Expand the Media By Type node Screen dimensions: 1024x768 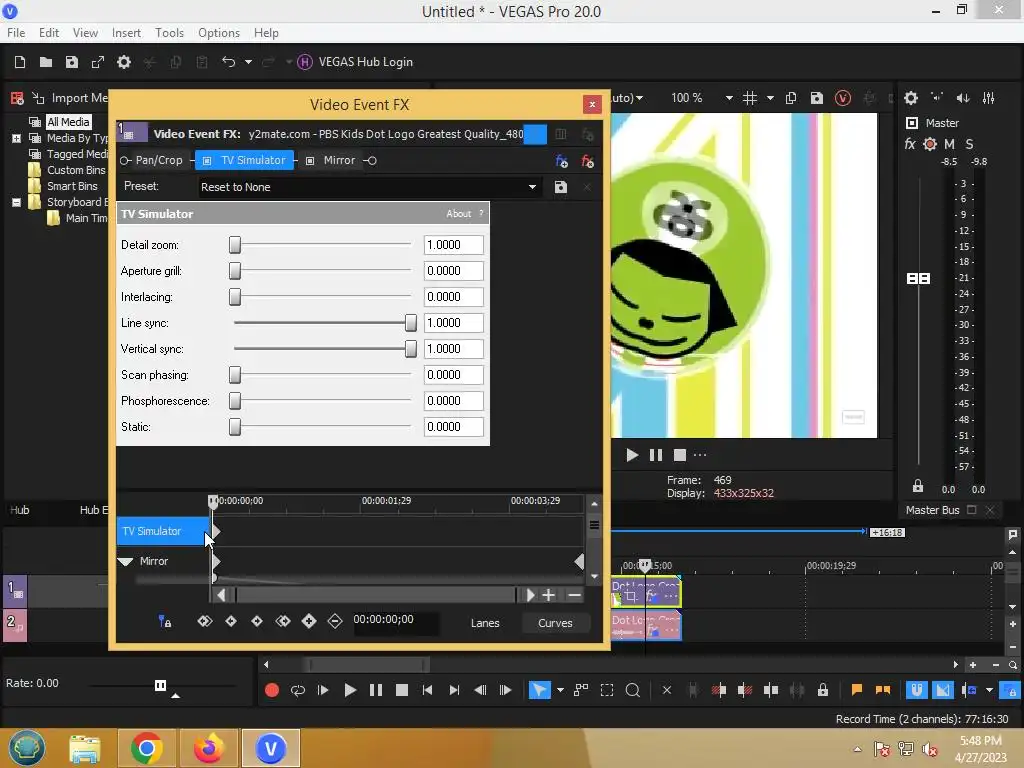click(x=16, y=138)
